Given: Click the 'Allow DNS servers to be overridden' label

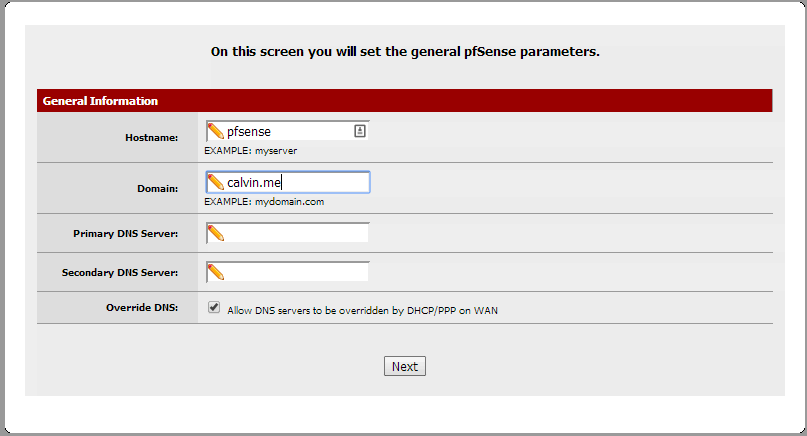Looking at the screenshot, I should tap(362, 310).
